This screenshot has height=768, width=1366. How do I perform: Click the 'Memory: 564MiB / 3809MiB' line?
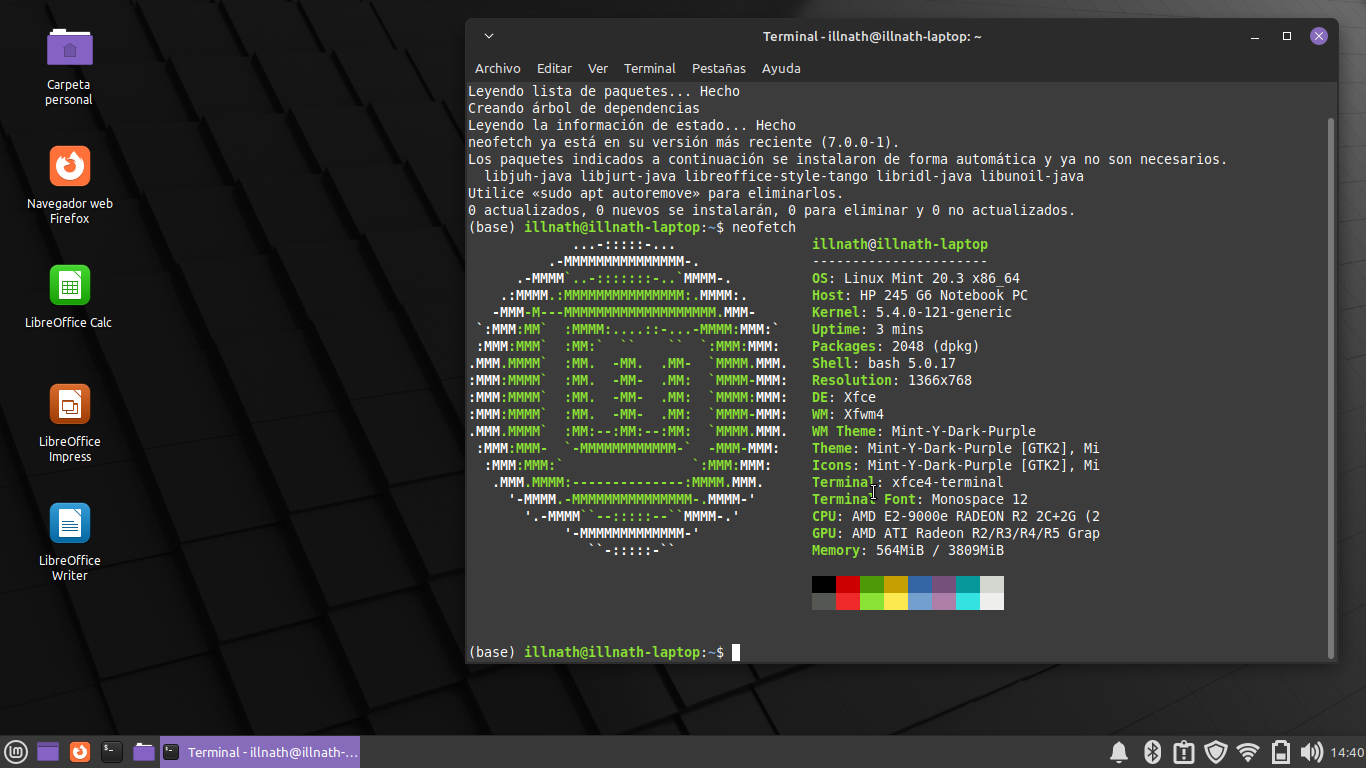coord(908,550)
